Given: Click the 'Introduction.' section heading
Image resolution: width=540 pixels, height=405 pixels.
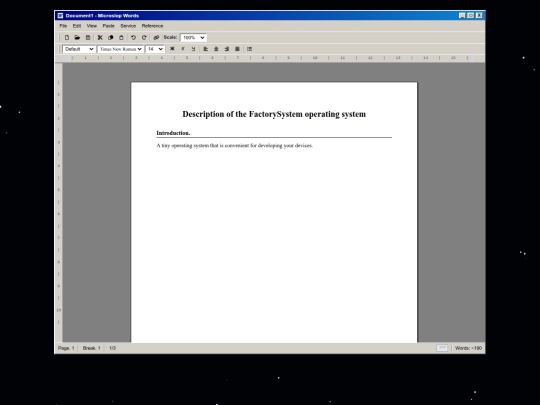Looking at the screenshot, I should 173,133.
